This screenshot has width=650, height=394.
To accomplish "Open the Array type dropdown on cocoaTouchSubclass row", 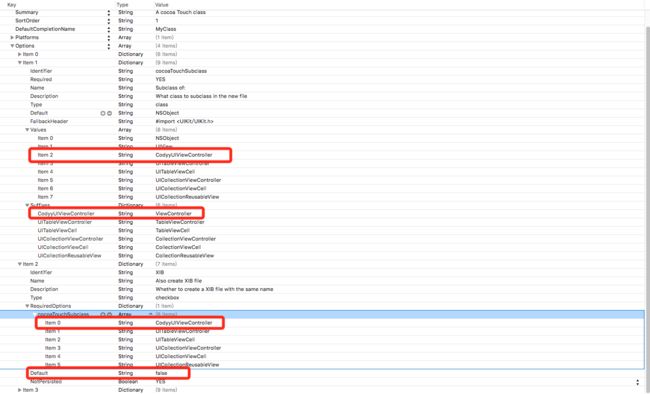I will [x=150, y=314].
